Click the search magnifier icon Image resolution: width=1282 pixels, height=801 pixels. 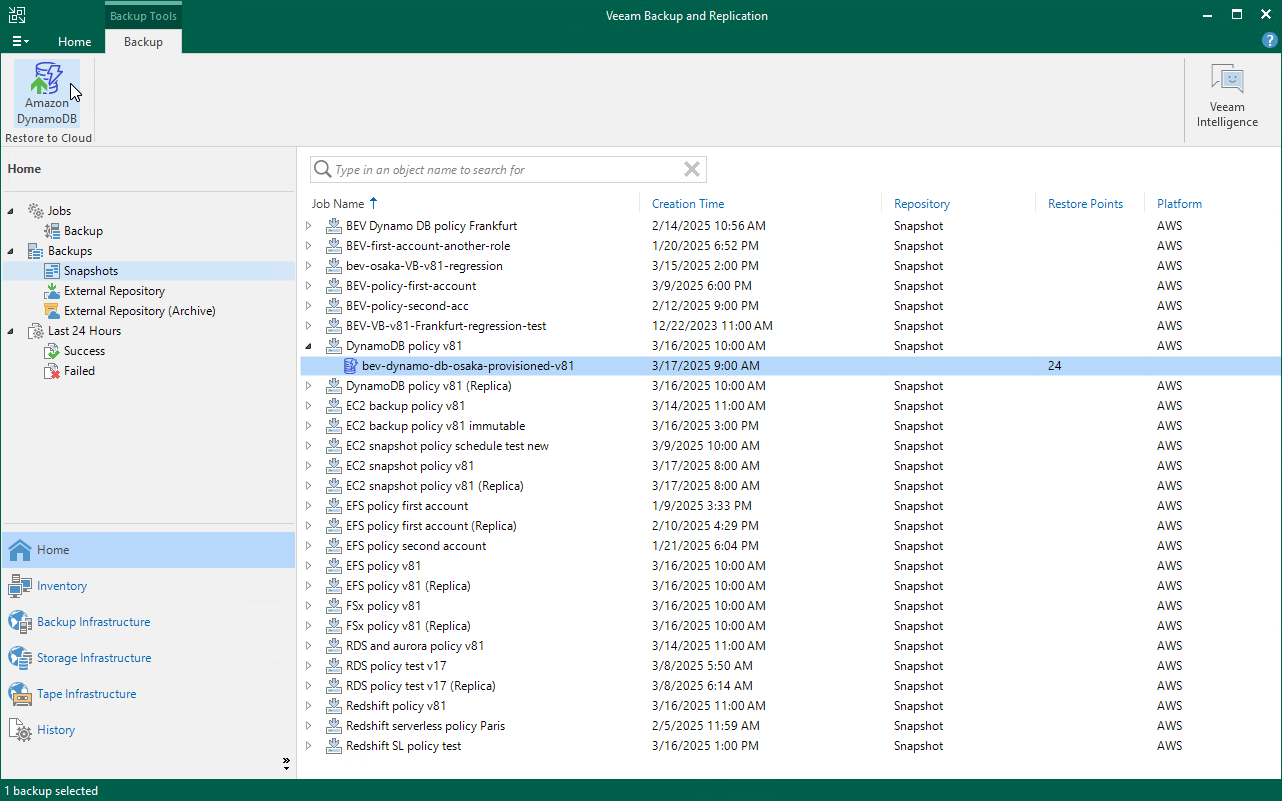(323, 170)
